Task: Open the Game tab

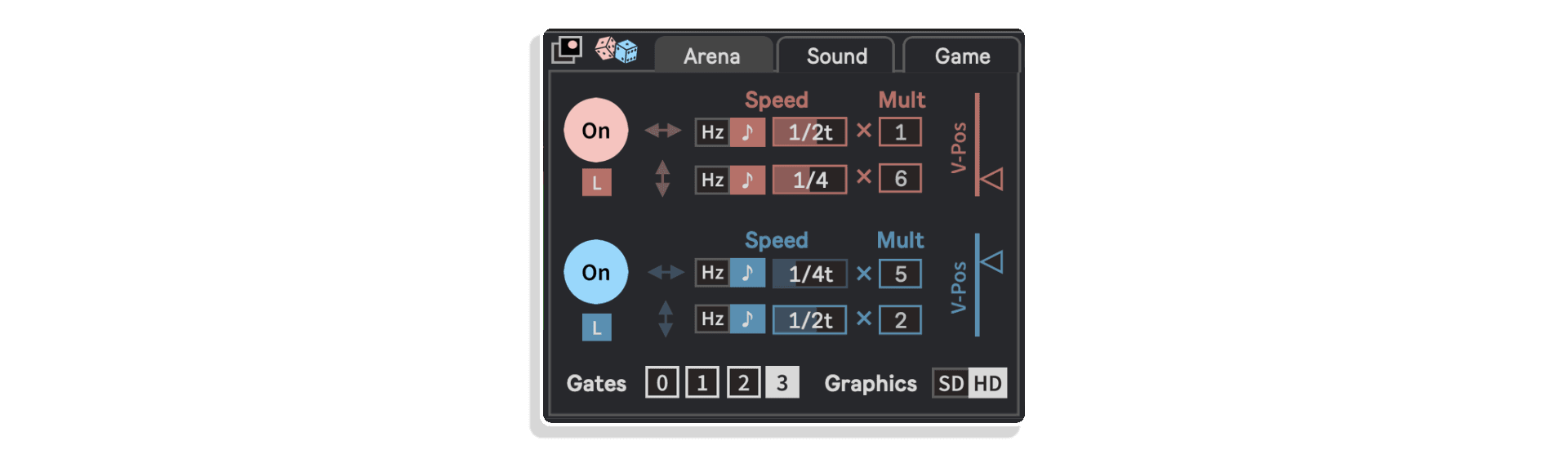Action: pos(962,56)
